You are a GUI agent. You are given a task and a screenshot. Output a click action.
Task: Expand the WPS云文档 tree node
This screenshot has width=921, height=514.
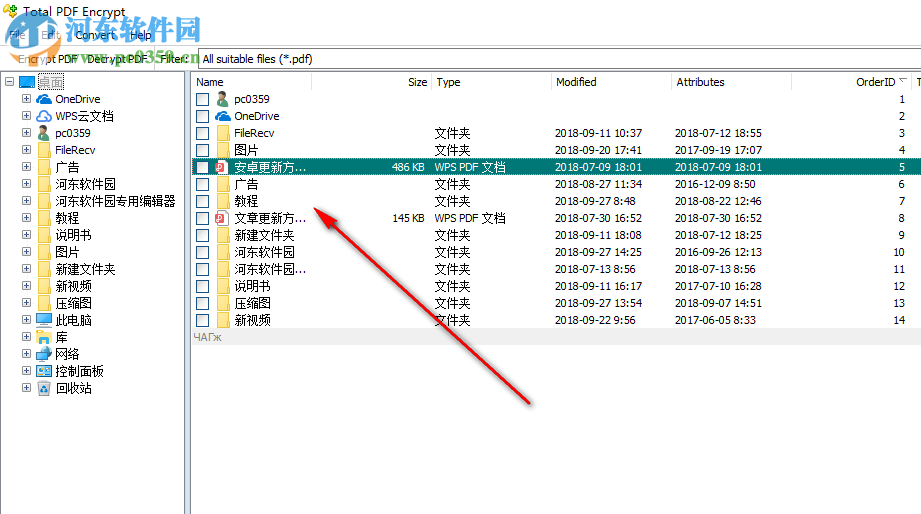coord(26,116)
